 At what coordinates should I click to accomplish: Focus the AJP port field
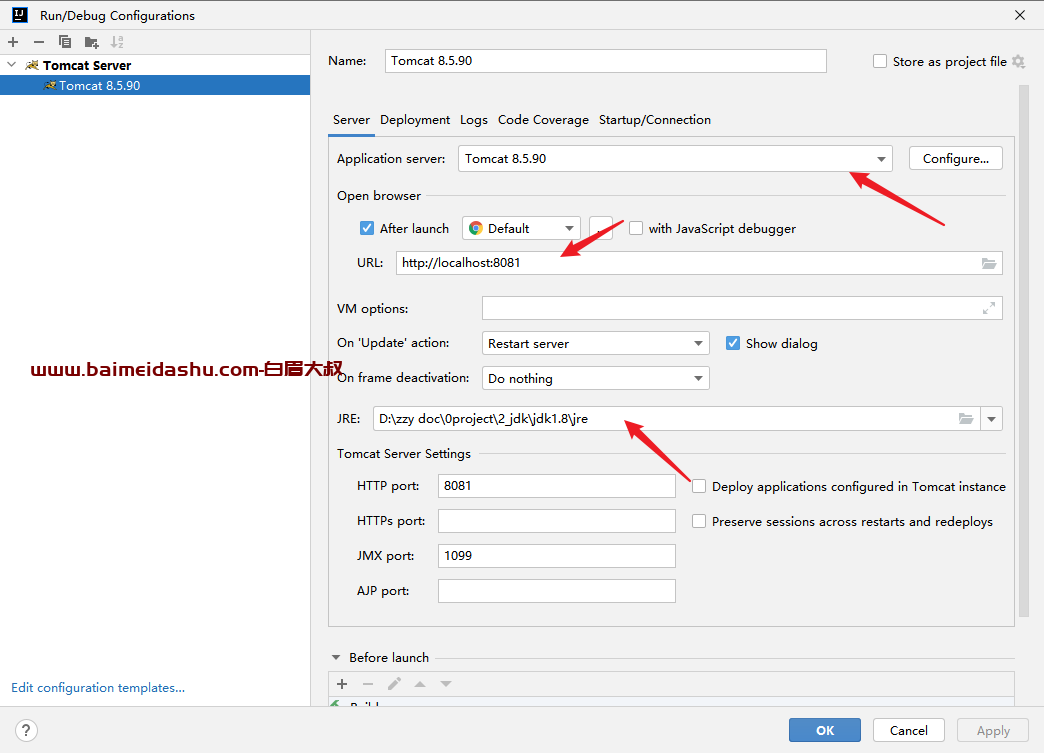click(557, 591)
